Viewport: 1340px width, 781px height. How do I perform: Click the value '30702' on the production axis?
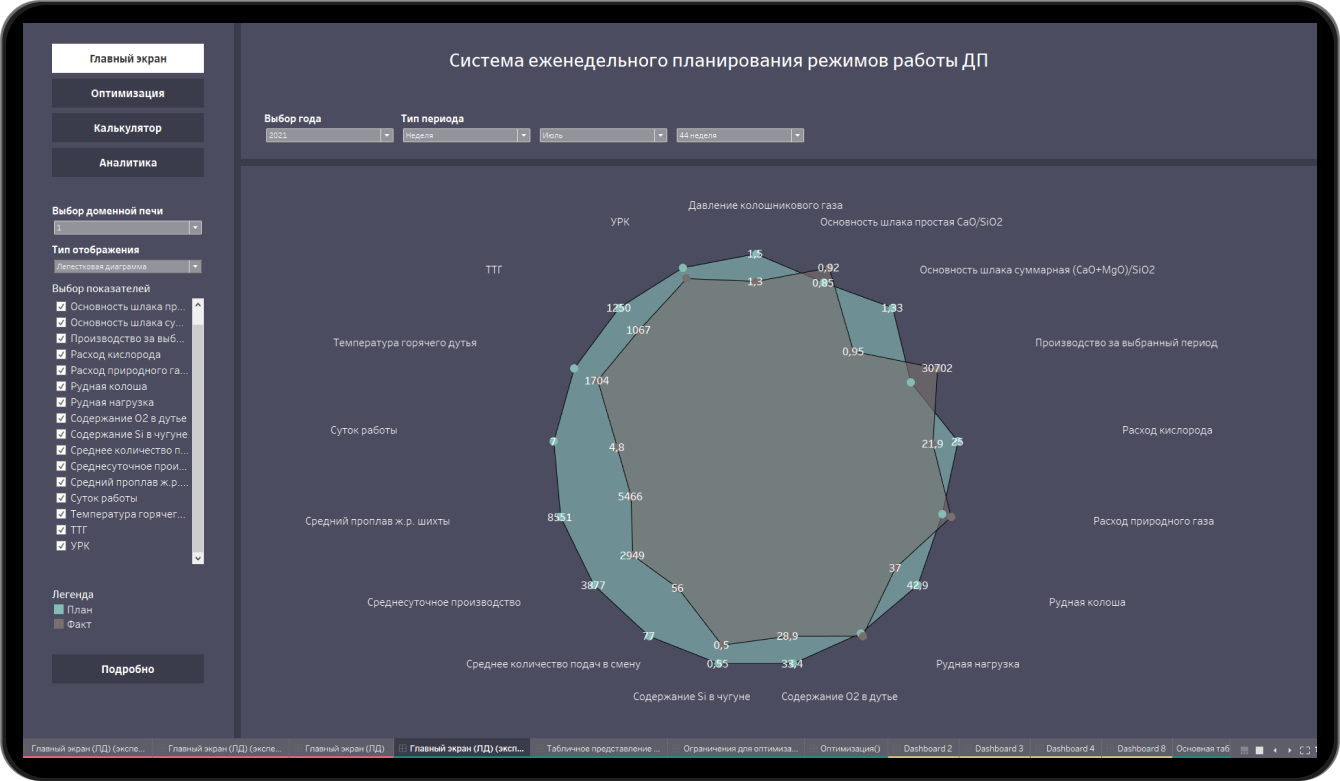click(x=937, y=368)
